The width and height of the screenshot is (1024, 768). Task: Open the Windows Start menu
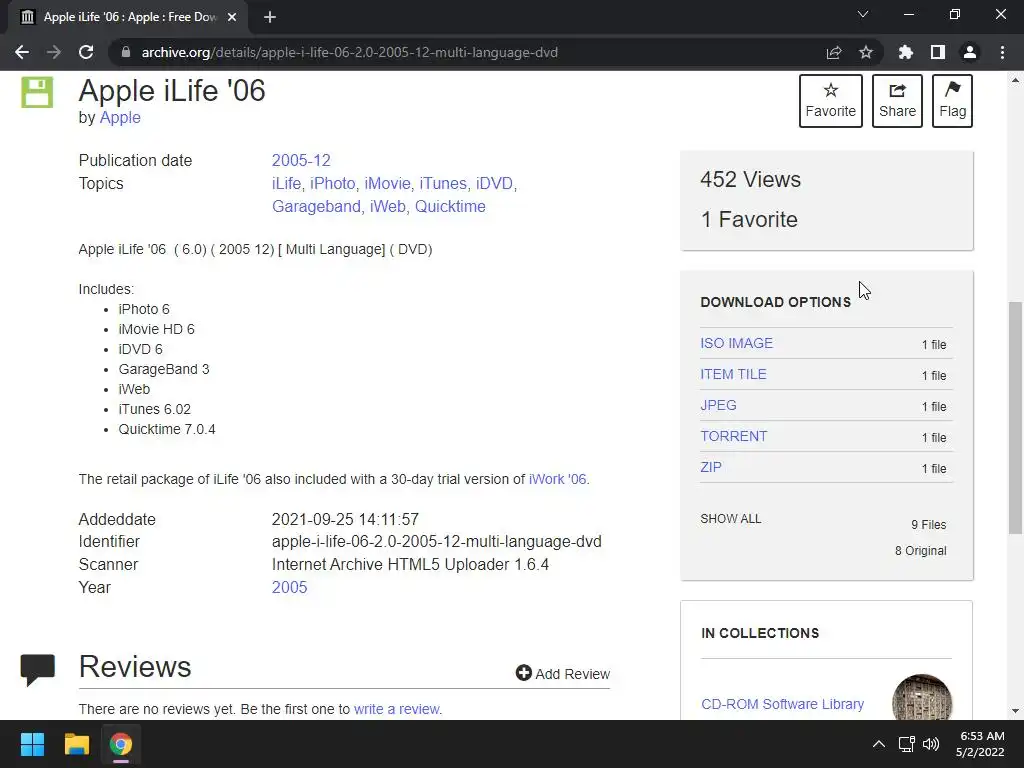[32, 744]
